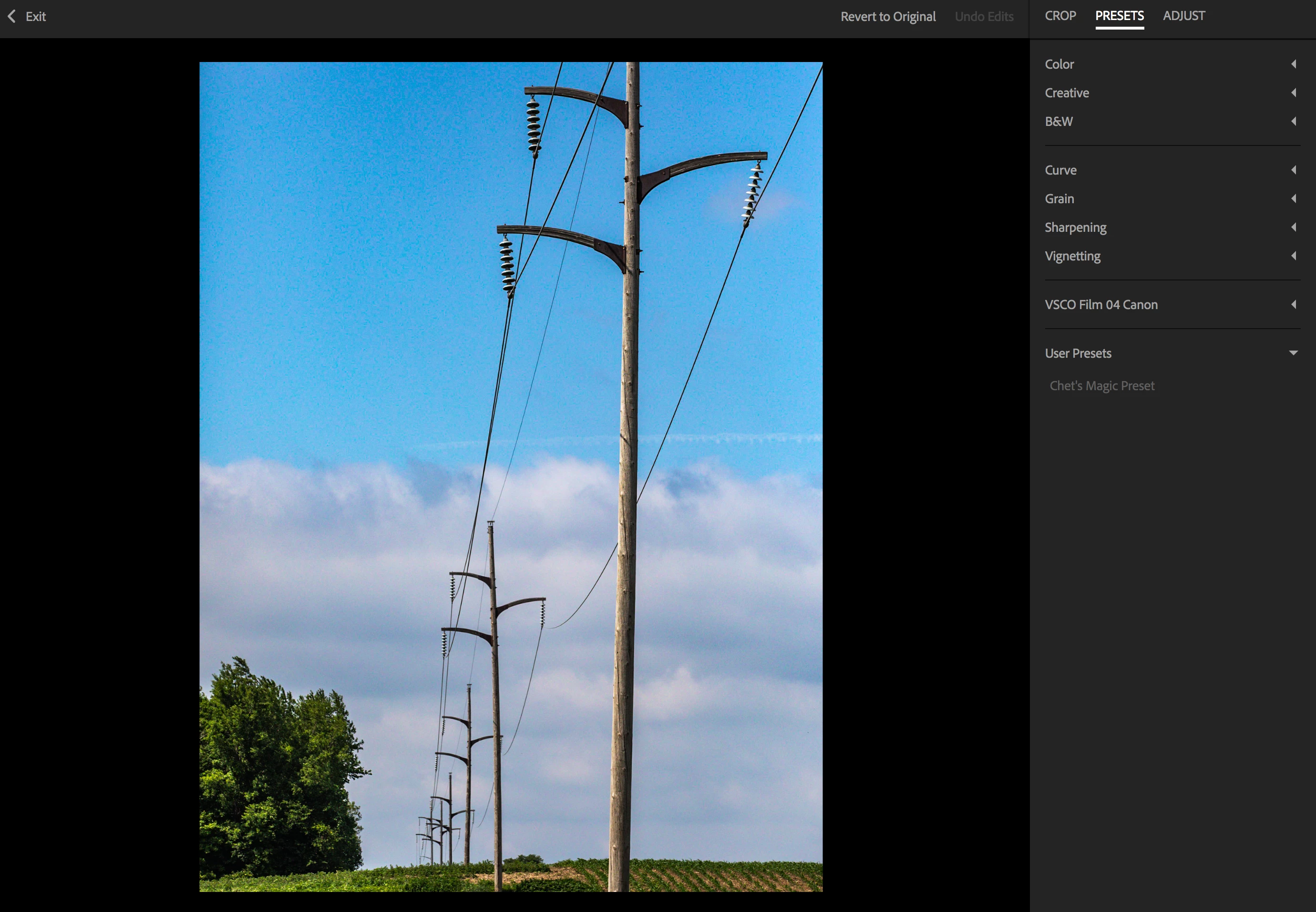Expand the B&W presets triangle
The image size is (1316, 912).
coord(1294,121)
